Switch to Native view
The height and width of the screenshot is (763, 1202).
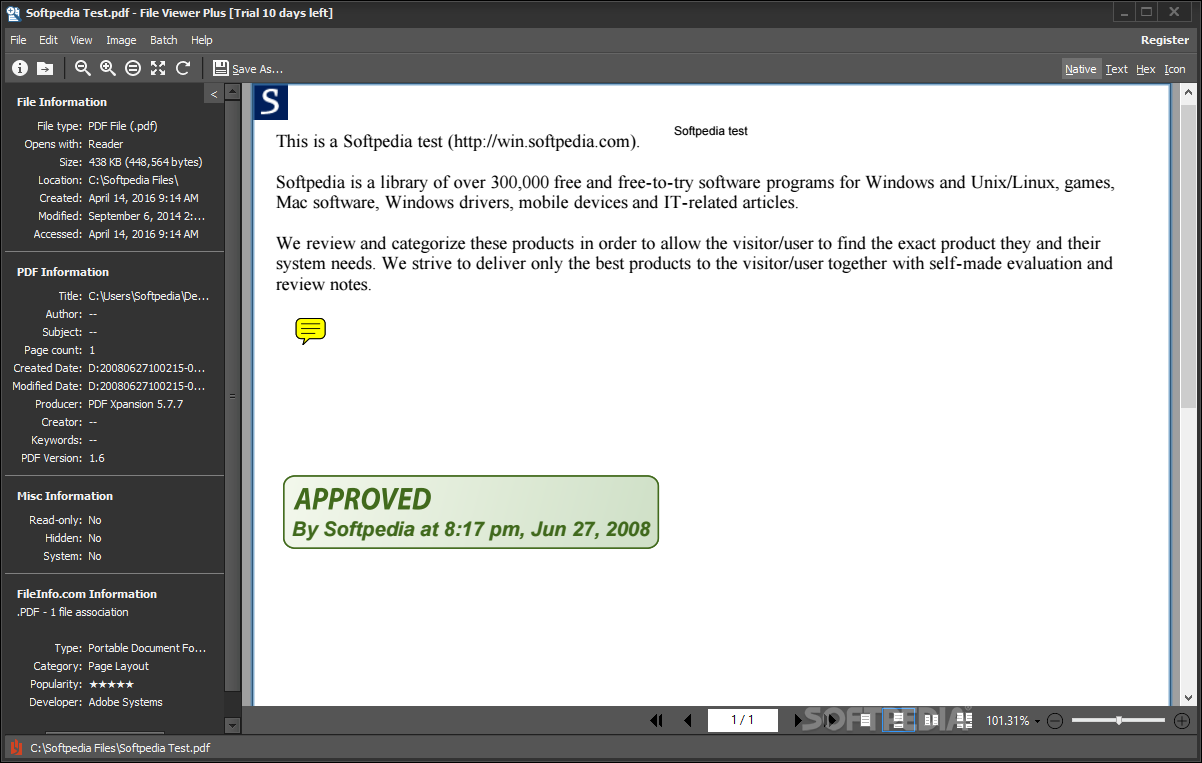tap(1080, 69)
